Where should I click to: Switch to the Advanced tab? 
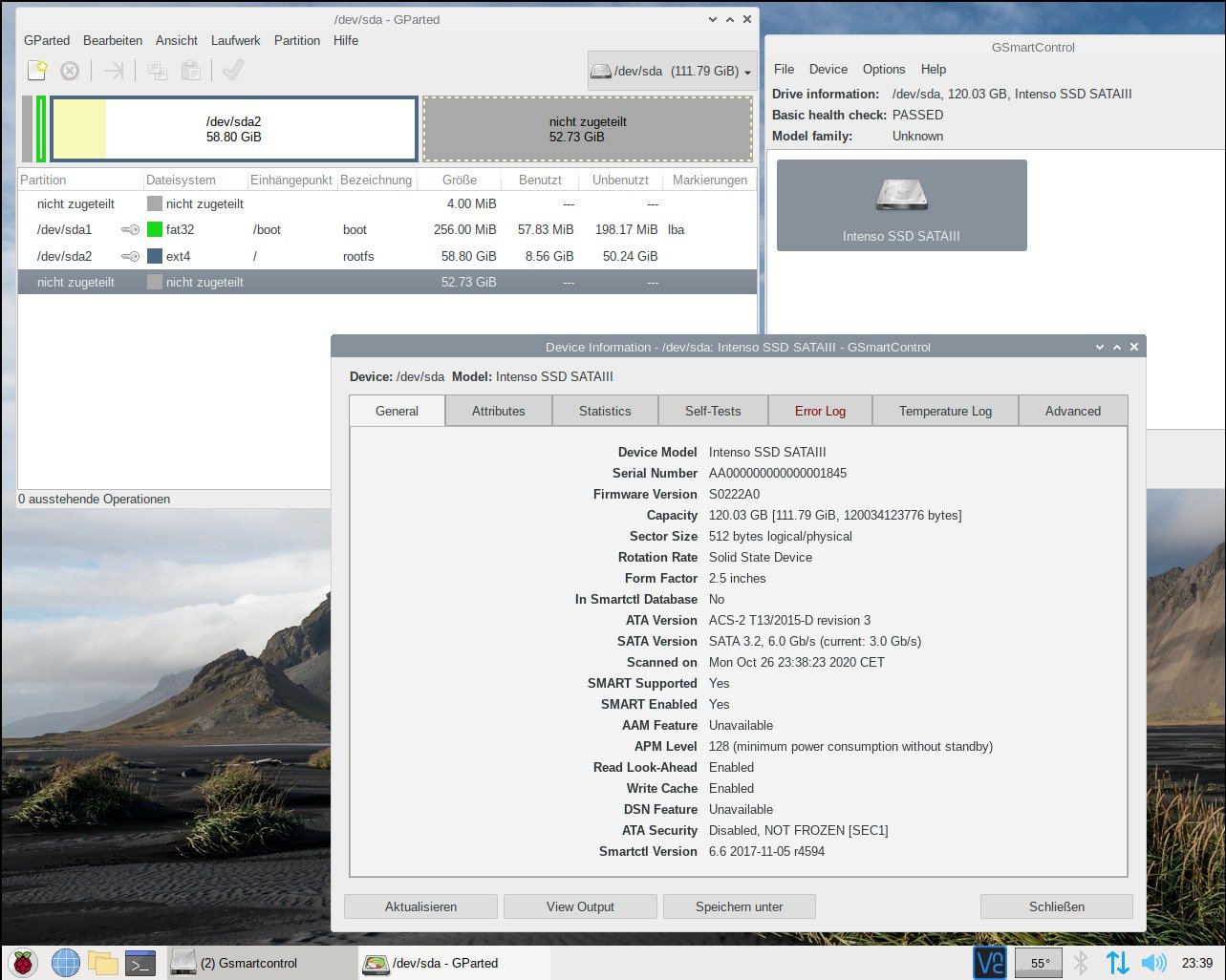pyautogui.click(x=1073, y=411)
